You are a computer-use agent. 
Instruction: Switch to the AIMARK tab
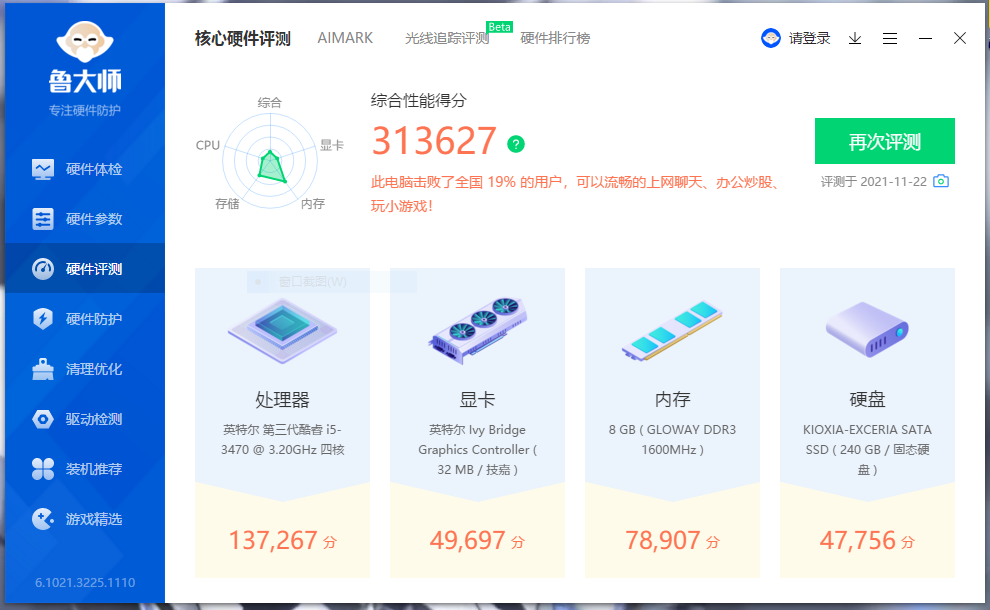pos(345,38)
